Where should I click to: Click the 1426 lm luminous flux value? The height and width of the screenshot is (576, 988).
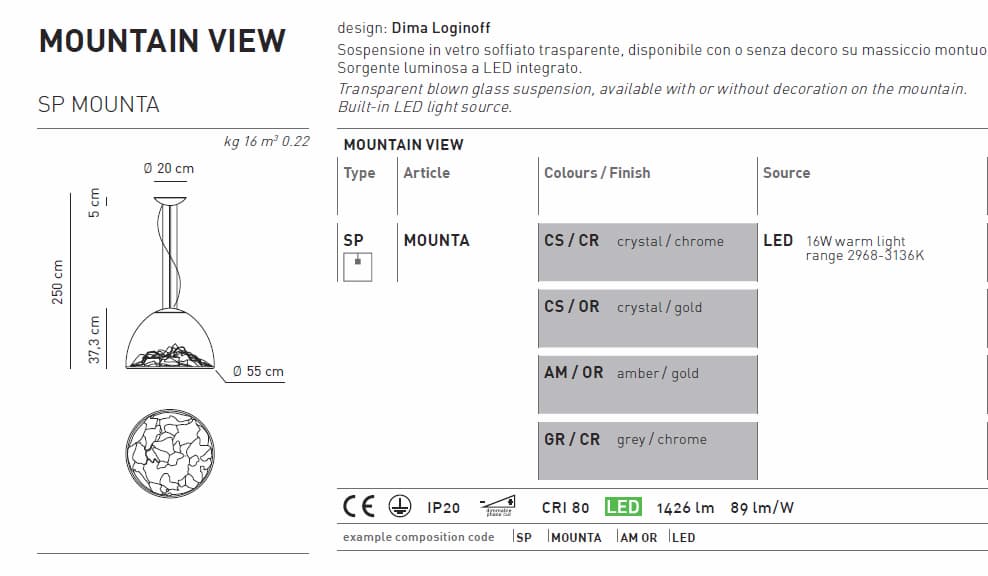[x=685, y=508]
